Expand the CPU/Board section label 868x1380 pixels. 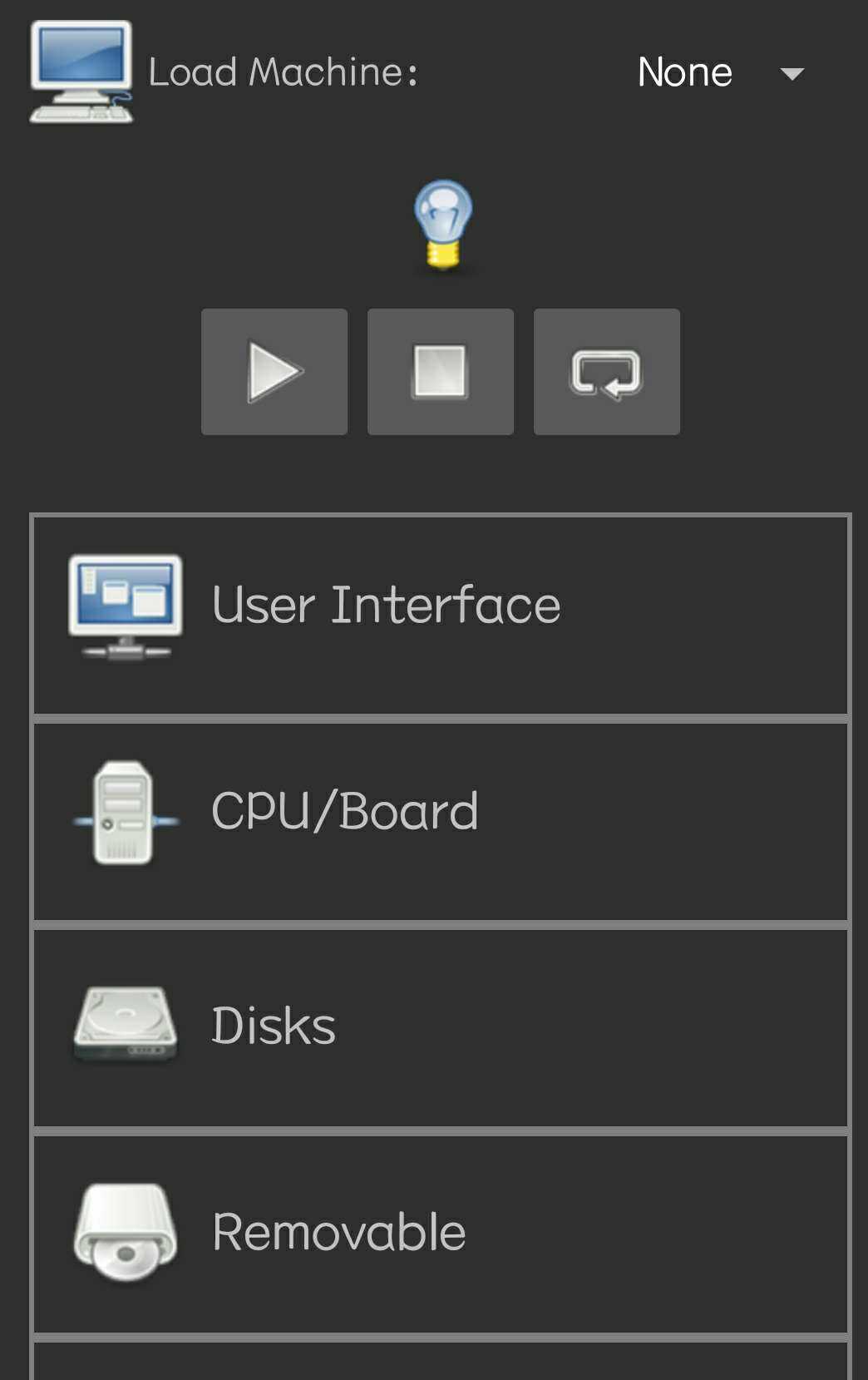[344, 811]
